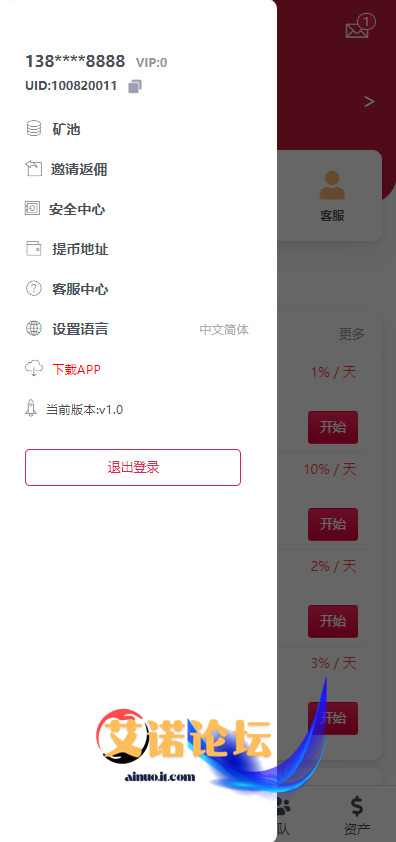
Task: Expand the right chevron arrow at top
Action: point(369,101)
